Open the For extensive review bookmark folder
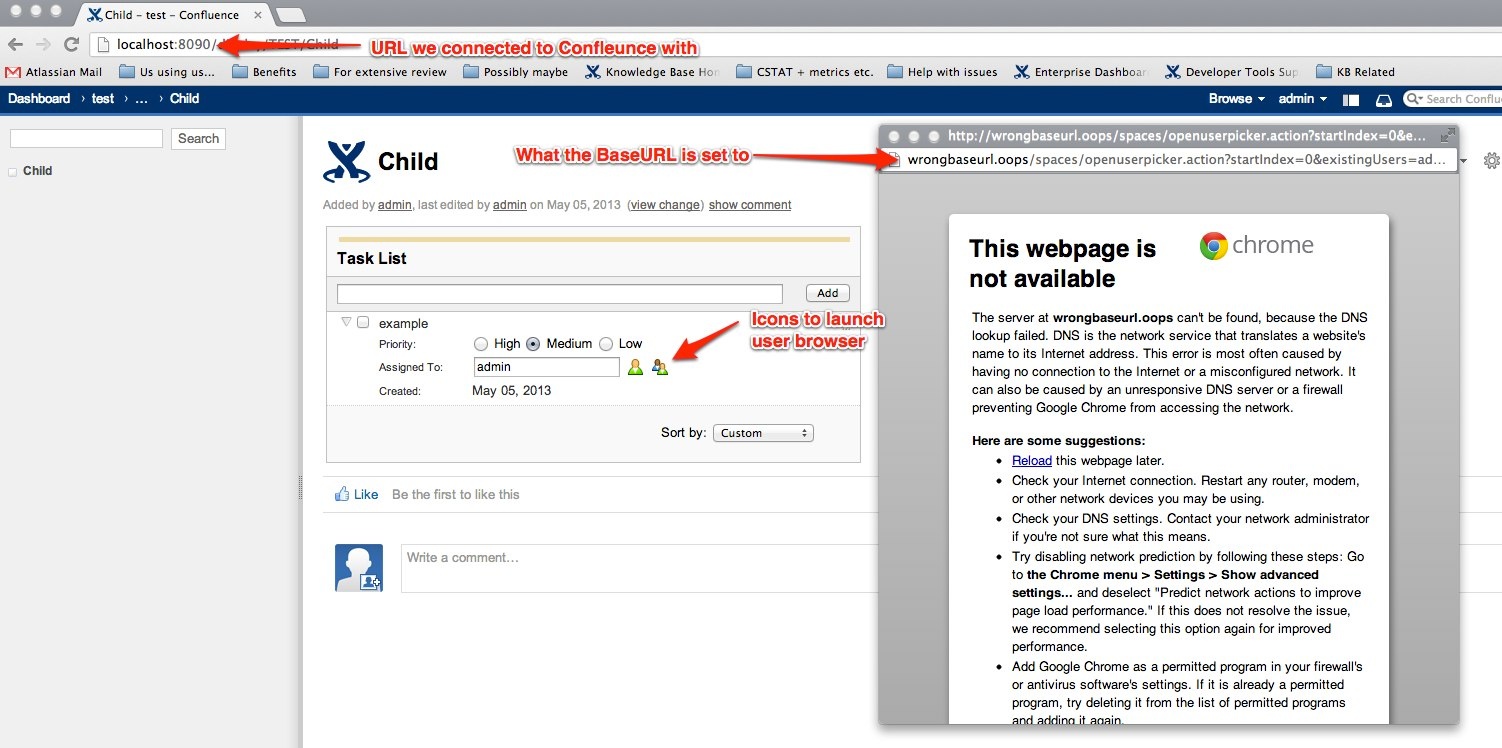The image size is (1502, 748). point(380,72)
